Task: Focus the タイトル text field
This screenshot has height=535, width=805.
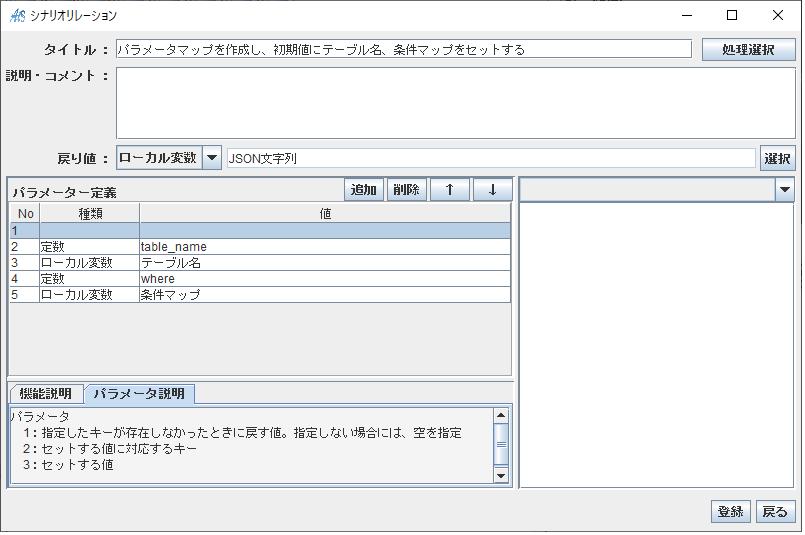Action: pos(404,50)
